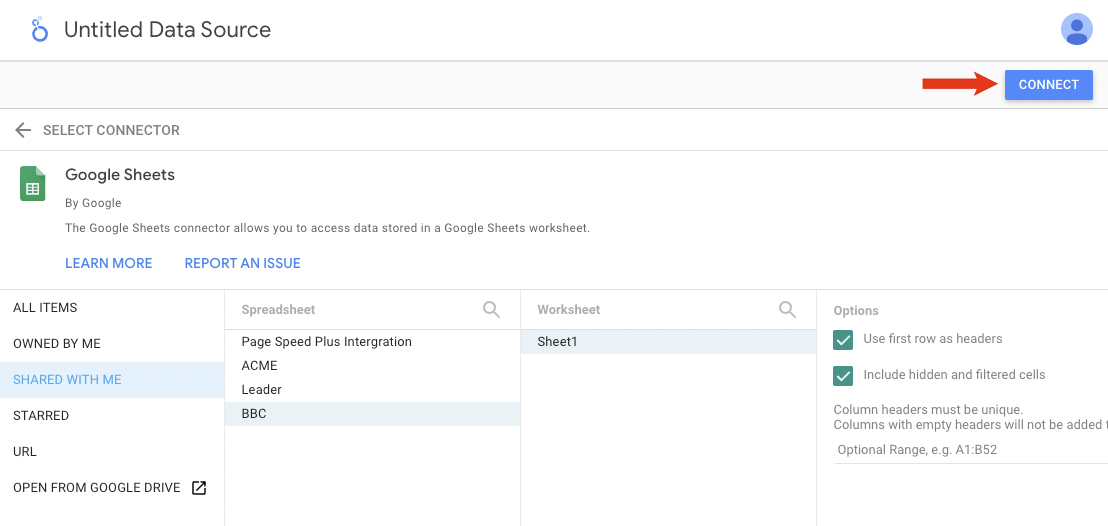
Task: Select the Sheet1 worksheet
Action: pos(558,342)
